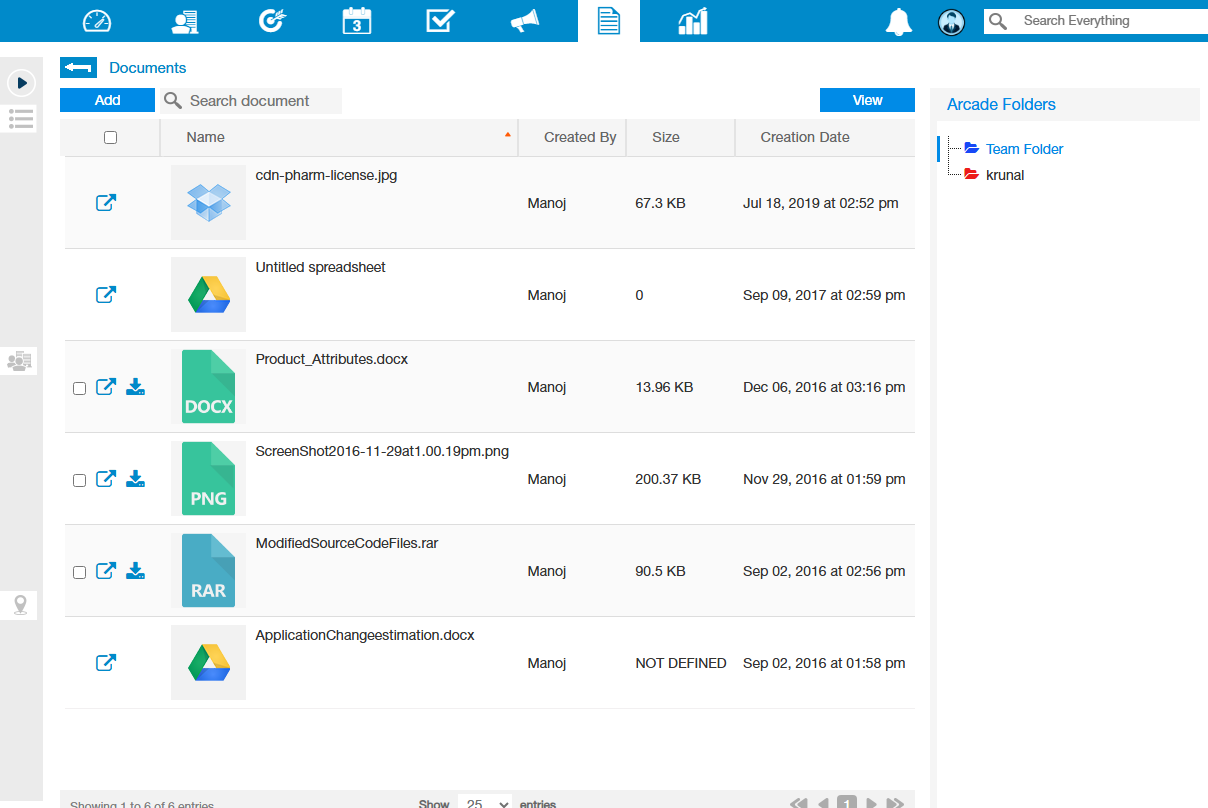Open the goals target icon in top bar
The height and width of the screenshot is (808, 1208).
271,21
